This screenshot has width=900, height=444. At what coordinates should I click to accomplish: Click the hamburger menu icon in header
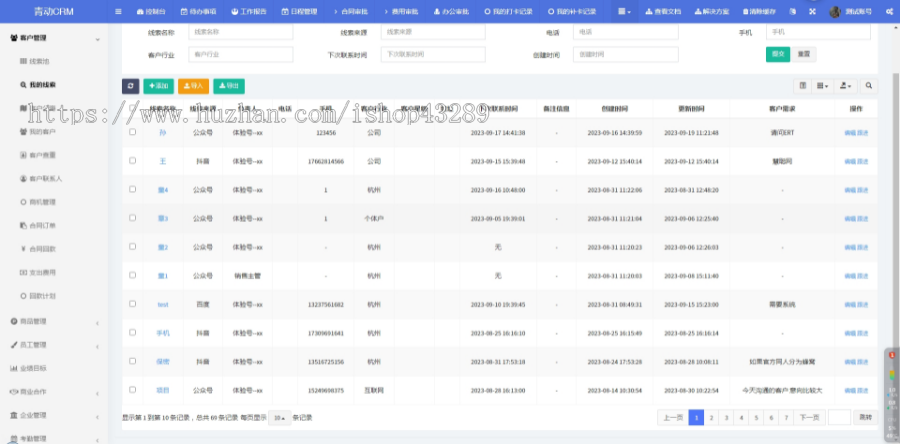[118, 11]
